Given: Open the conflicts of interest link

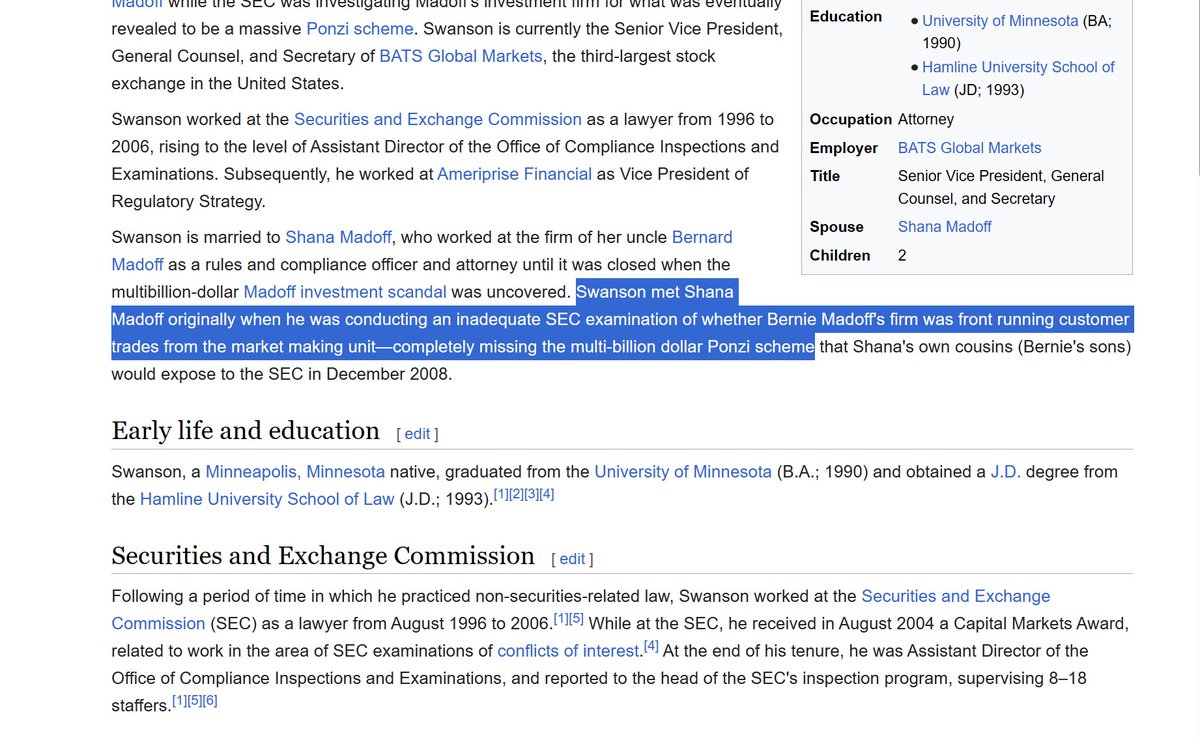Looking at the screenshot, I should coord(568,651).
